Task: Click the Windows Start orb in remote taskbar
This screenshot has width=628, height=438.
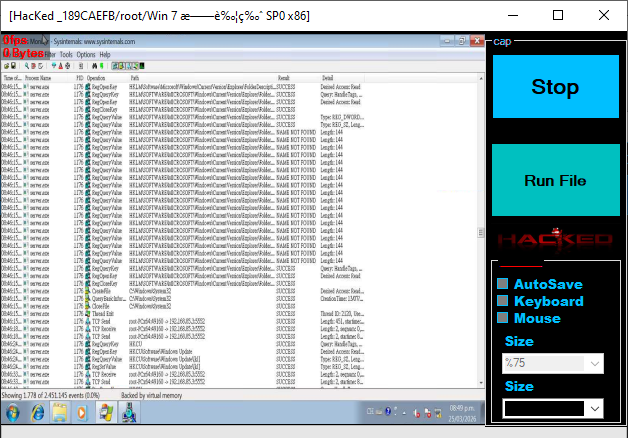Action: (12, 412)
